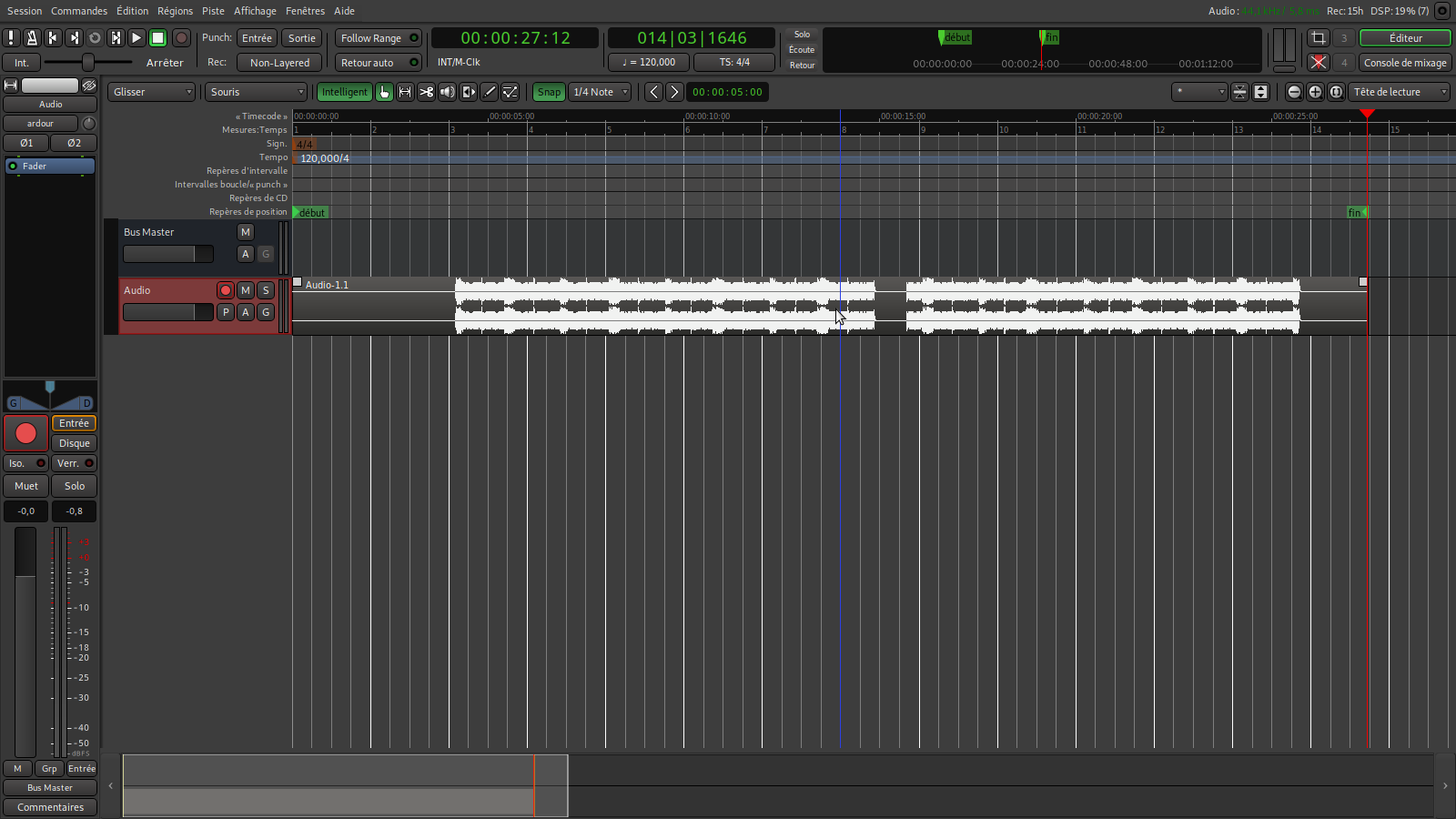Select the Draw pencil tool
Viewport: 1456px width, 819px height.
pyautogui.click(x=489, y=92)
